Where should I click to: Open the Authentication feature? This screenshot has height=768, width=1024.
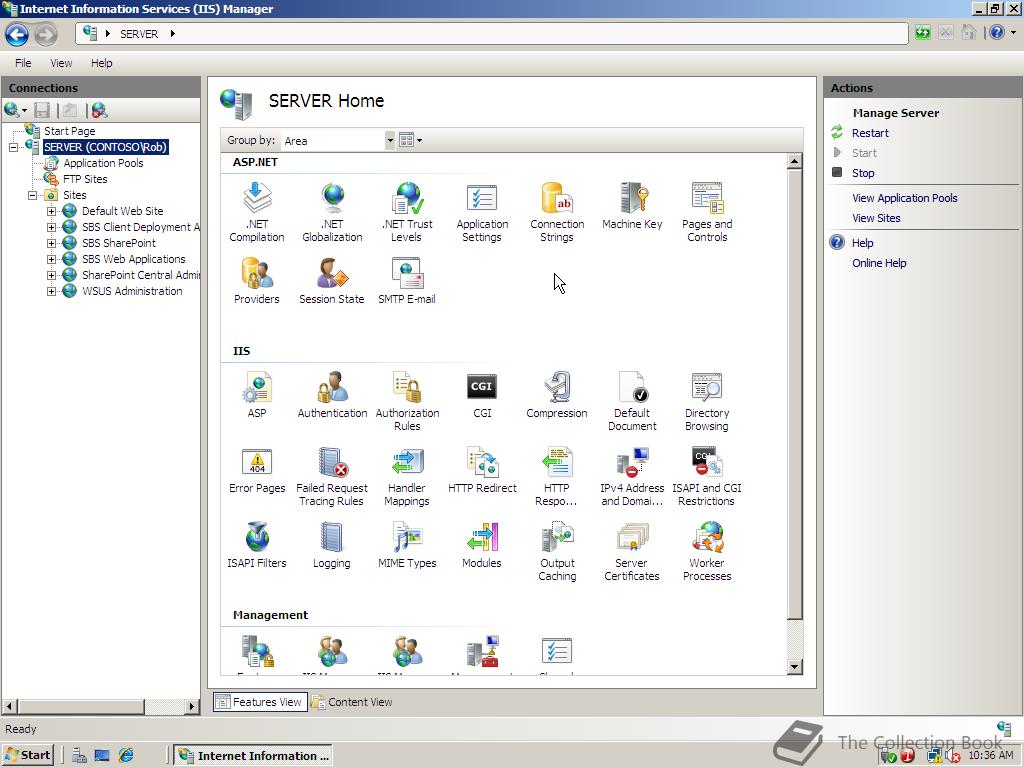[x=332, y=395]
